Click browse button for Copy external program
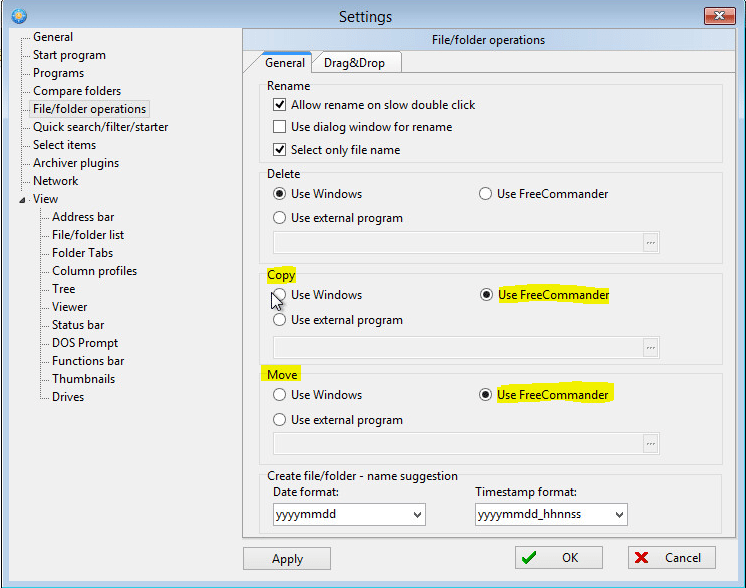 [651, 347]
